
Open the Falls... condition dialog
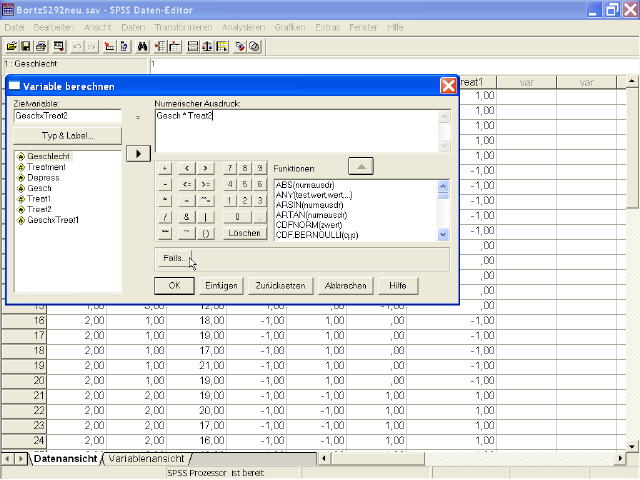175,259
